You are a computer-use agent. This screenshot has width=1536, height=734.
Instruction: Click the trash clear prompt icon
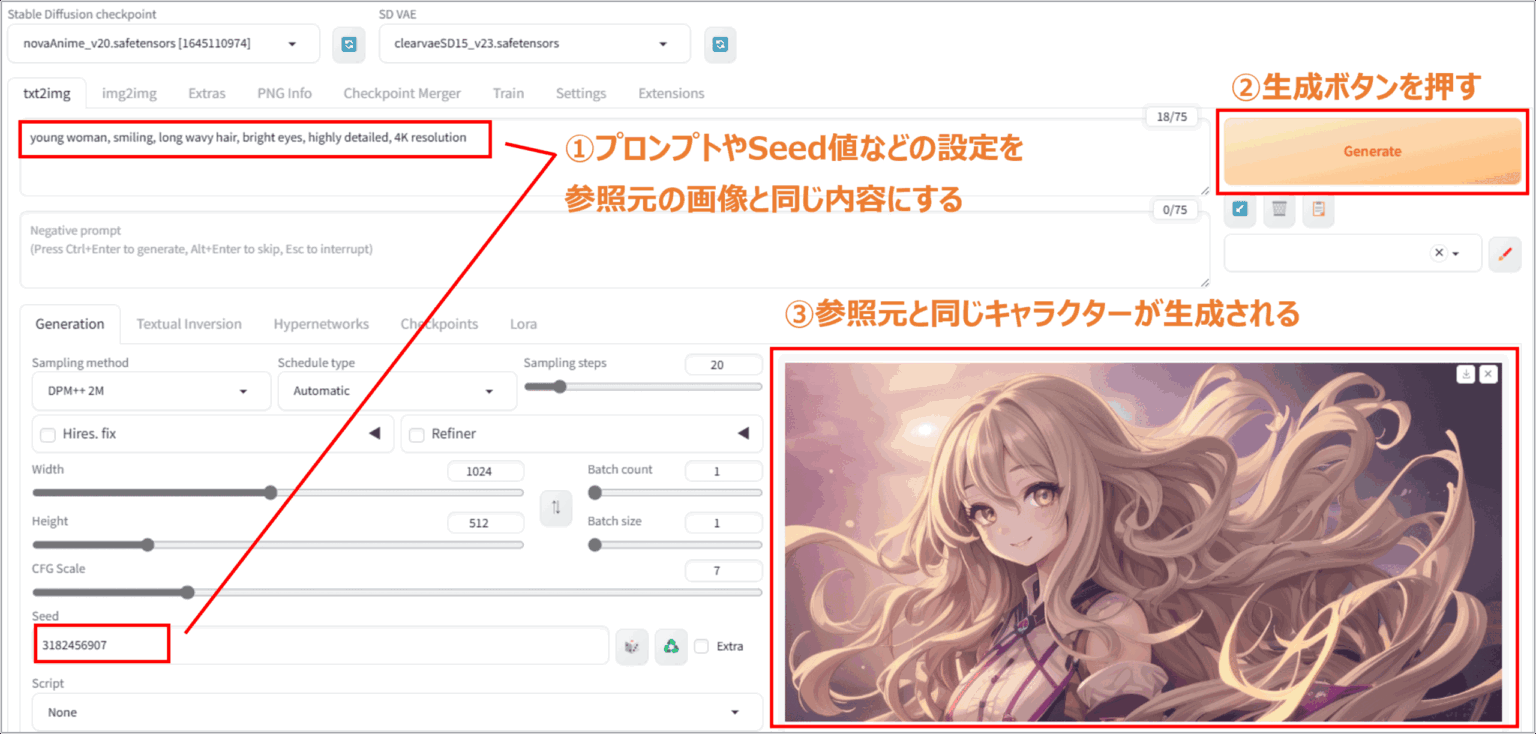(1279, 209)
